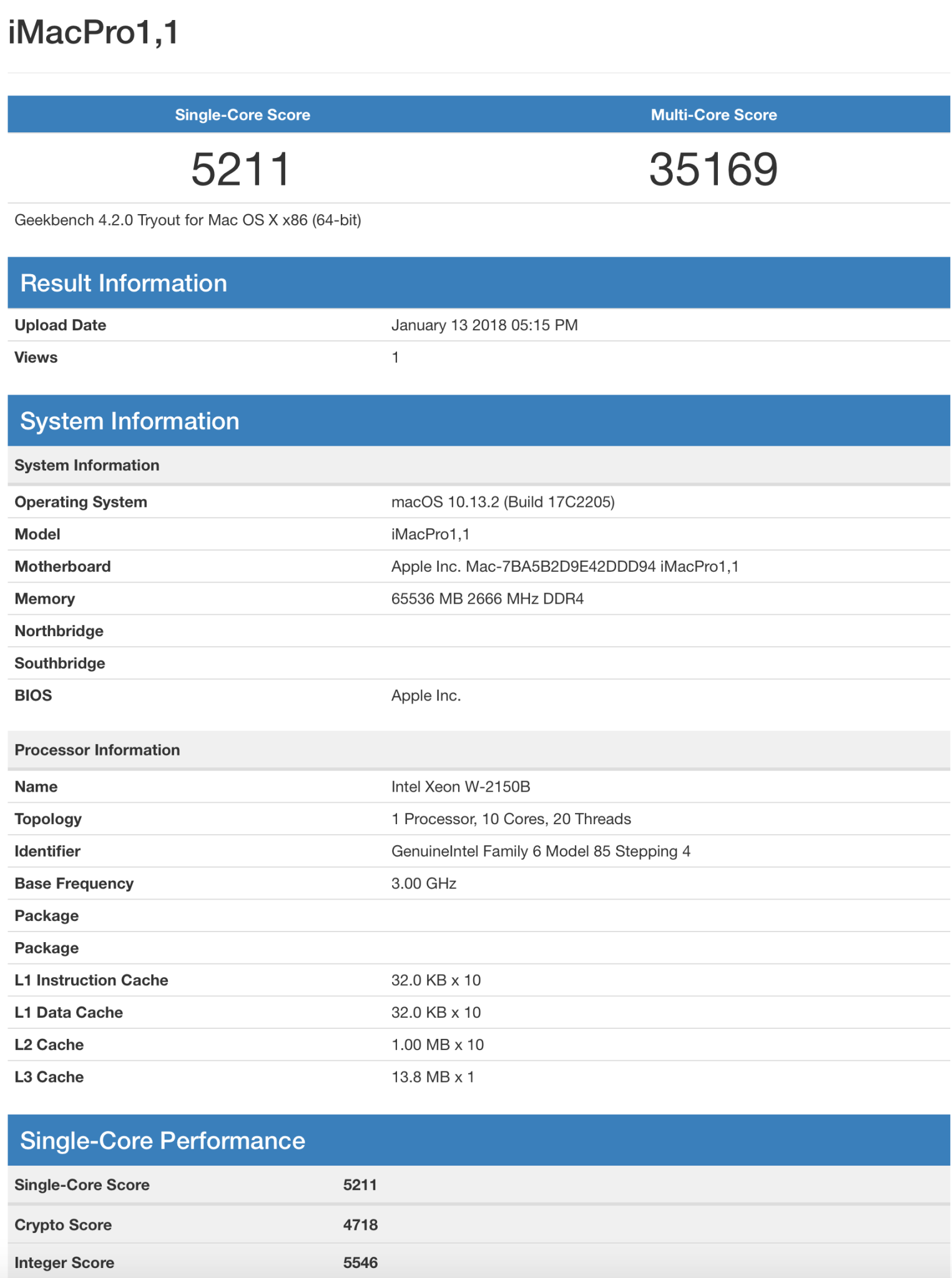The height and width of the screenshot is (1278, 952).
Task: Click the "Processor Information" subheading
Action: 97,750
